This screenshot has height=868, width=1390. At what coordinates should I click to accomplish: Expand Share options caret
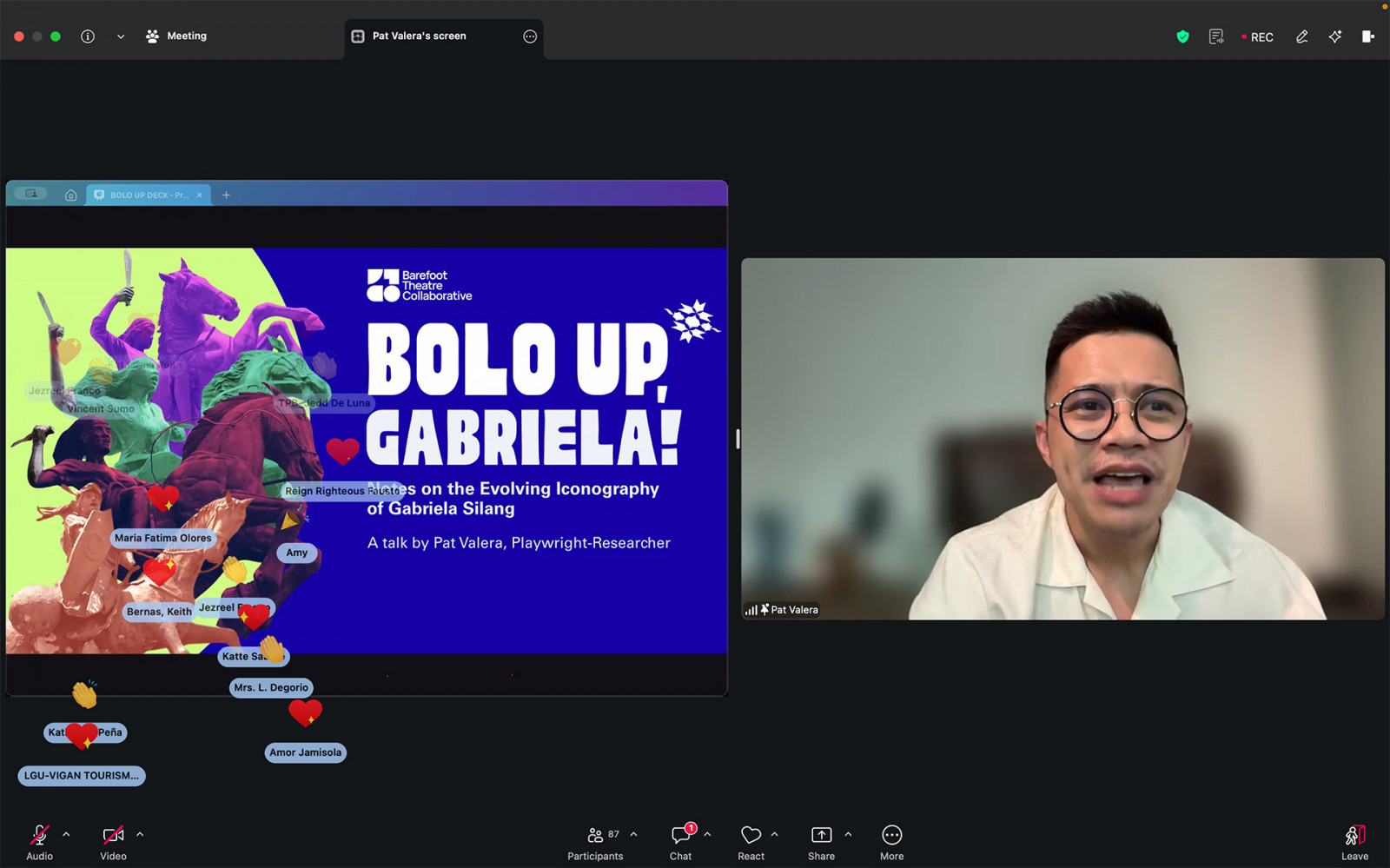[x=848, y=835]
